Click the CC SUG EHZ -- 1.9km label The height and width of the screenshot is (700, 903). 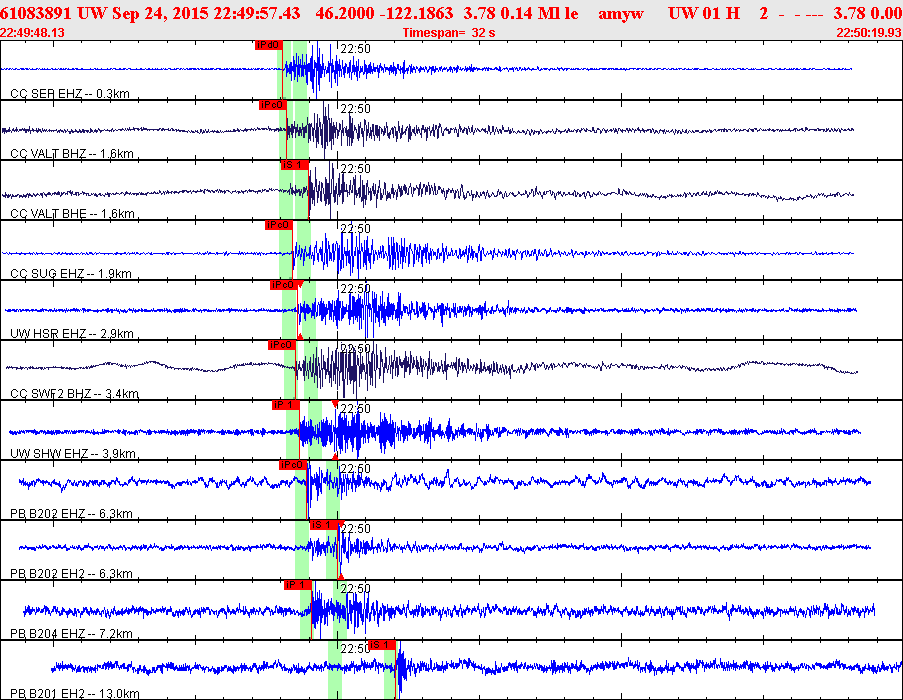[71, 273]
